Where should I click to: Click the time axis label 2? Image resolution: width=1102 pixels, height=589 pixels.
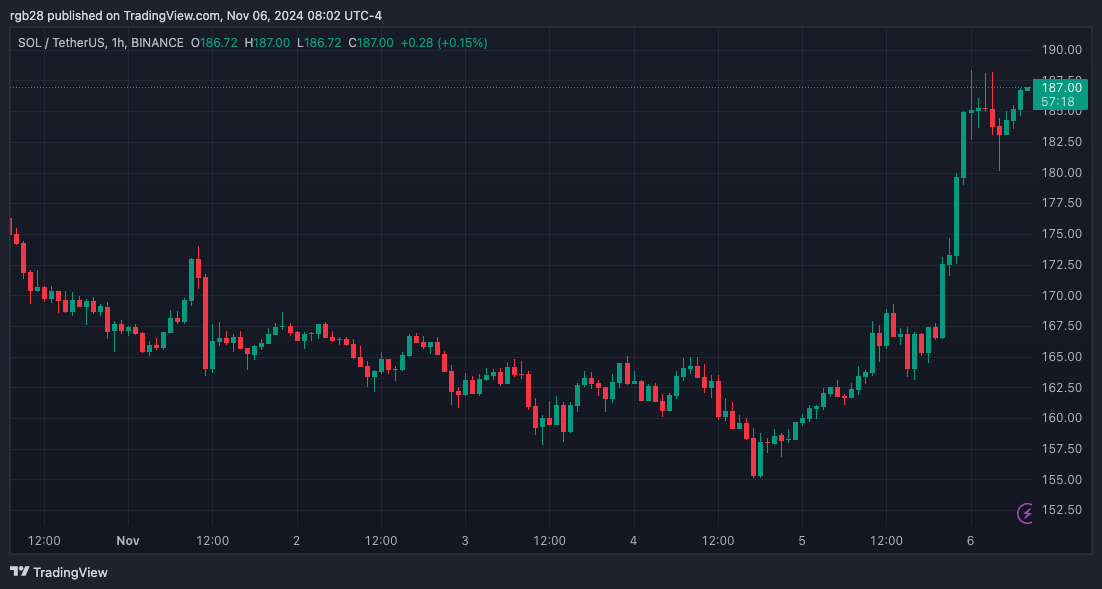pos(297,541)
